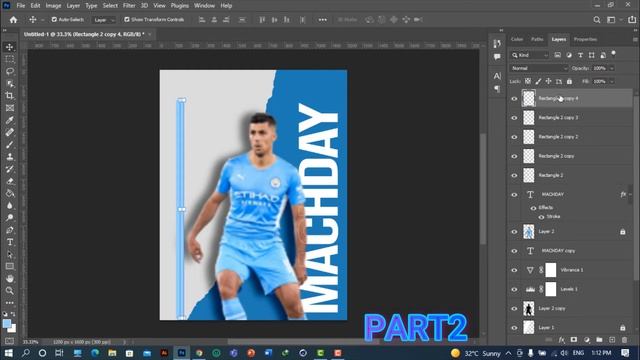640x360 pixels.
Task: Open more options ellipsis in options bar
Action: click(x=322, y=20)
